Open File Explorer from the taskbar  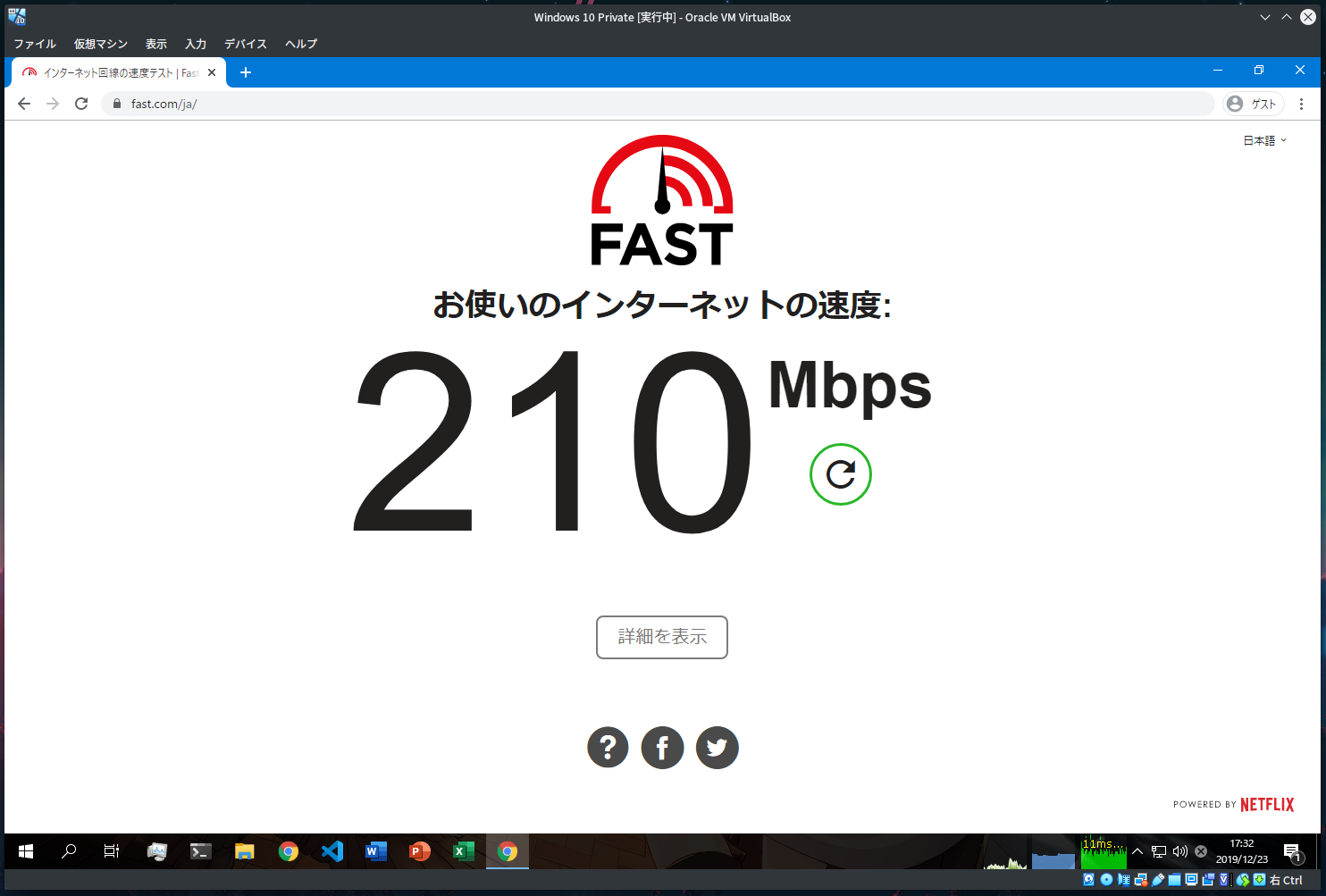[x=244, y=851]
